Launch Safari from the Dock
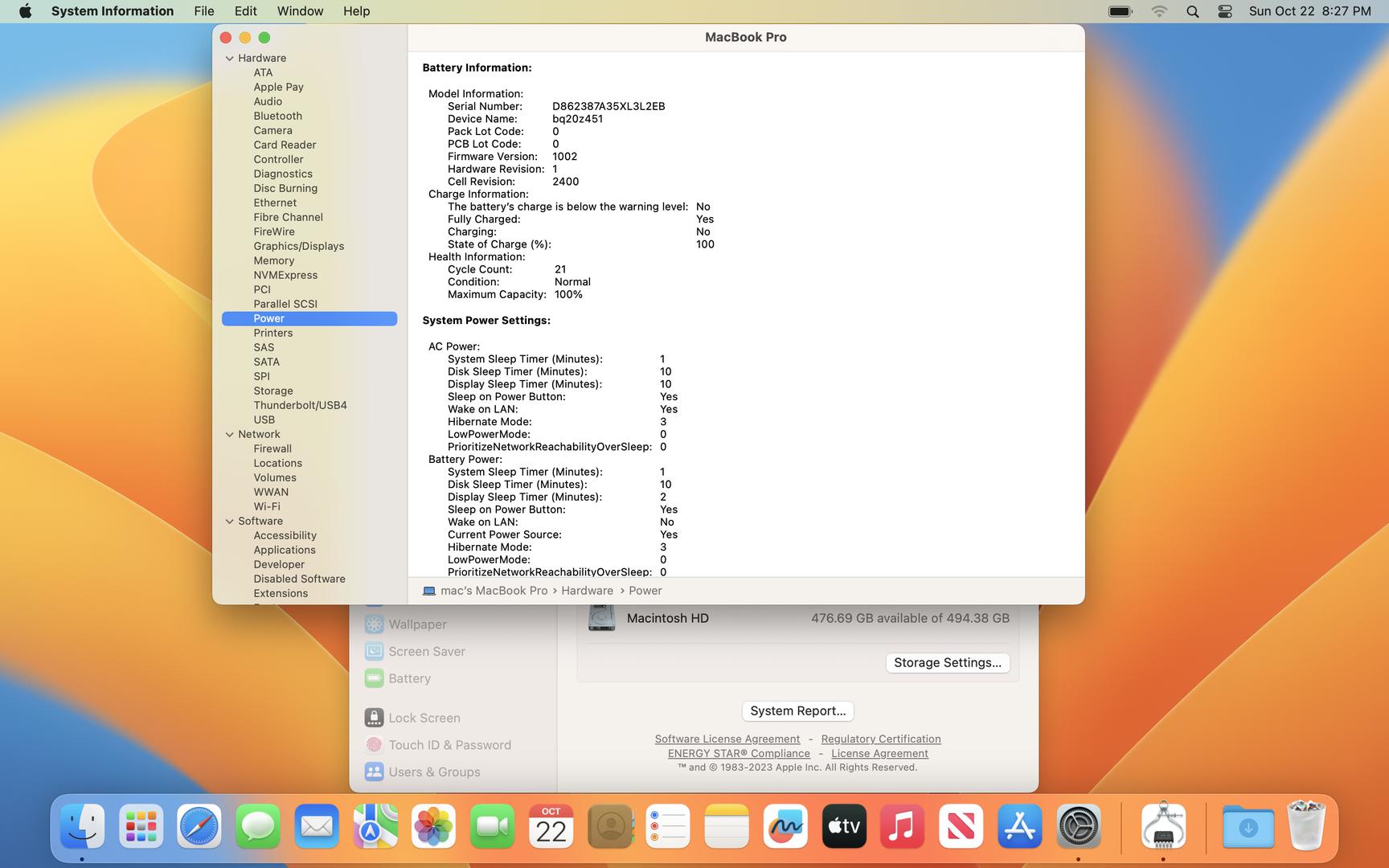The width and height of the screenshot is (1389, 868). point(199,826)
